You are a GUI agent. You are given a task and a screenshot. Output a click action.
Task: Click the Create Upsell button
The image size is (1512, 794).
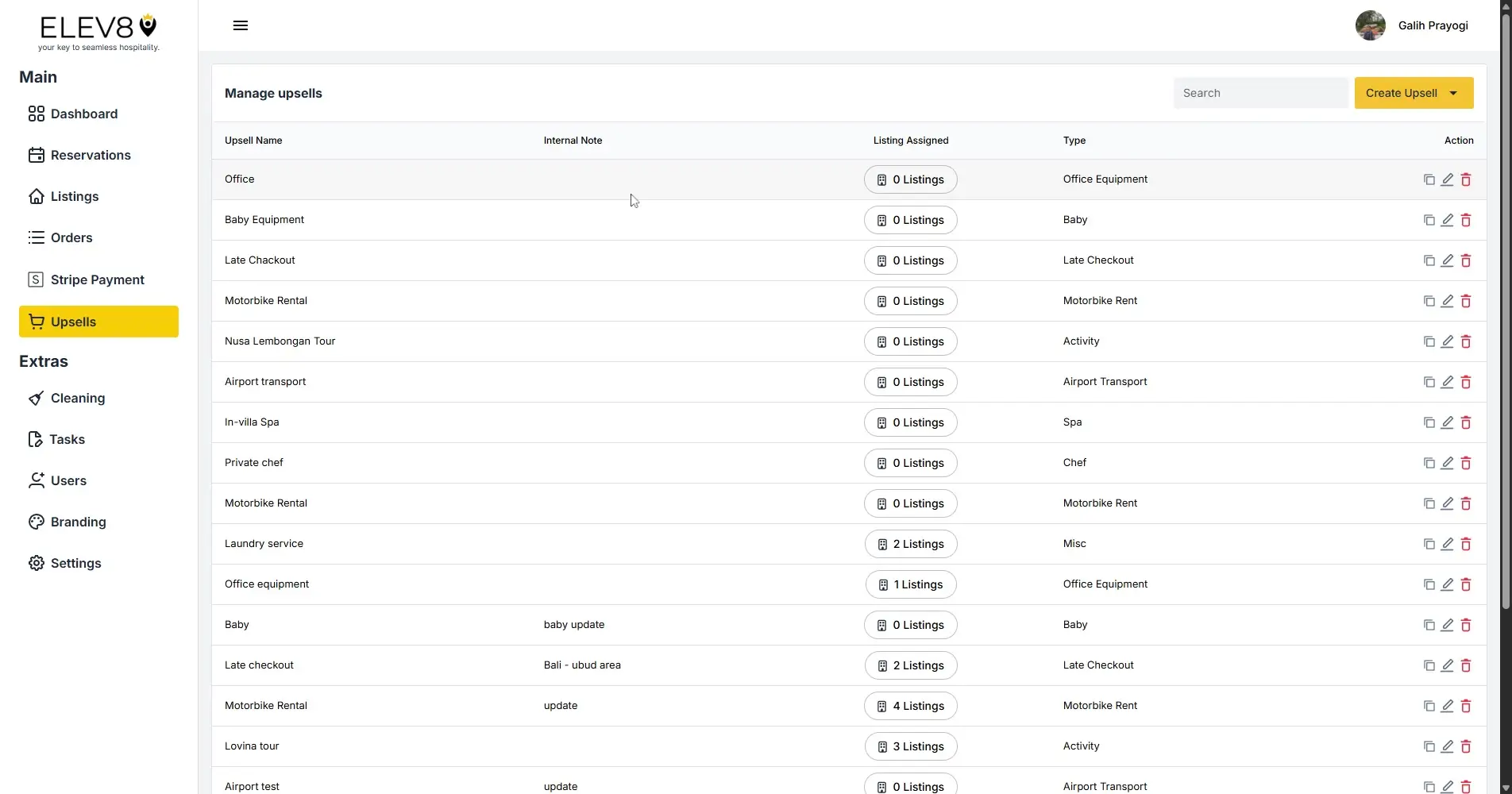(x=1400, y=93)
